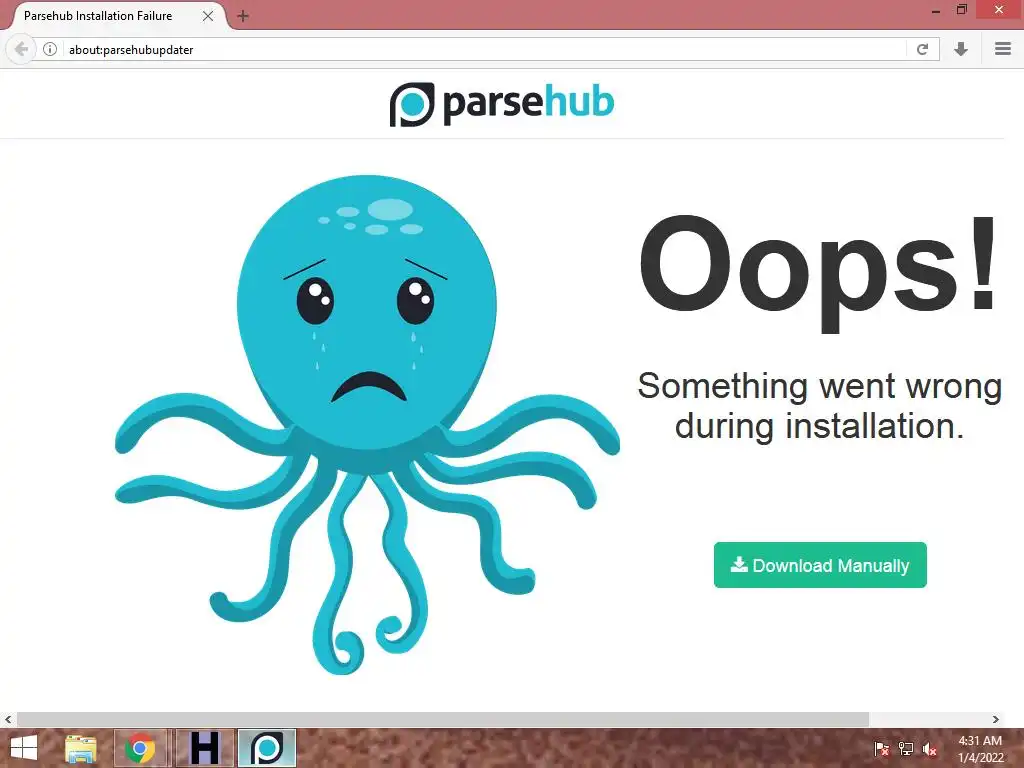Click the sad octopus illustration
Image resolution: width=1024 pixels, height=768 pixels.
coord(367,424)
